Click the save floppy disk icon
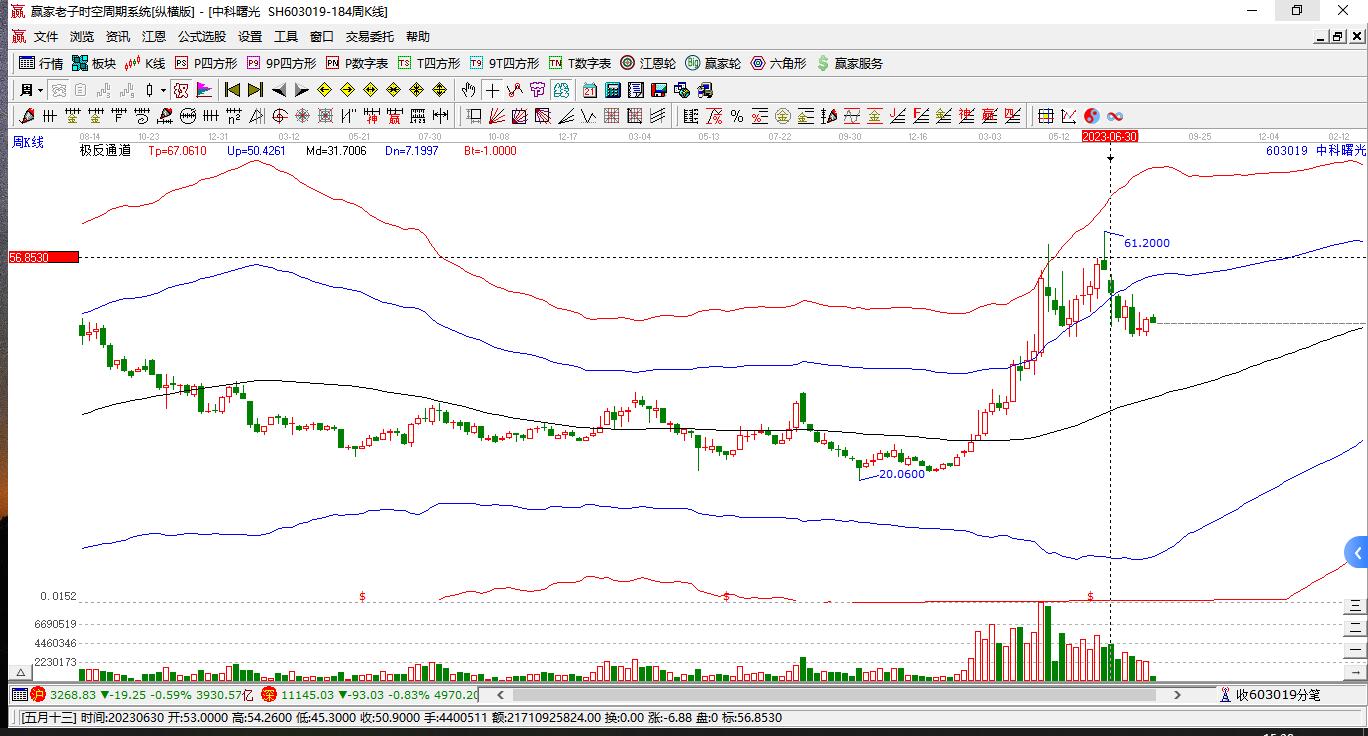The height and width of the screenshot is (736, 1368). pyautogui.click(x=659, y=90)
